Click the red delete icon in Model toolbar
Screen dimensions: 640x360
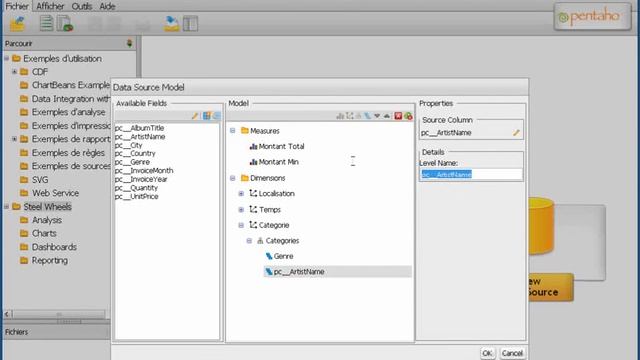point(398,116)
